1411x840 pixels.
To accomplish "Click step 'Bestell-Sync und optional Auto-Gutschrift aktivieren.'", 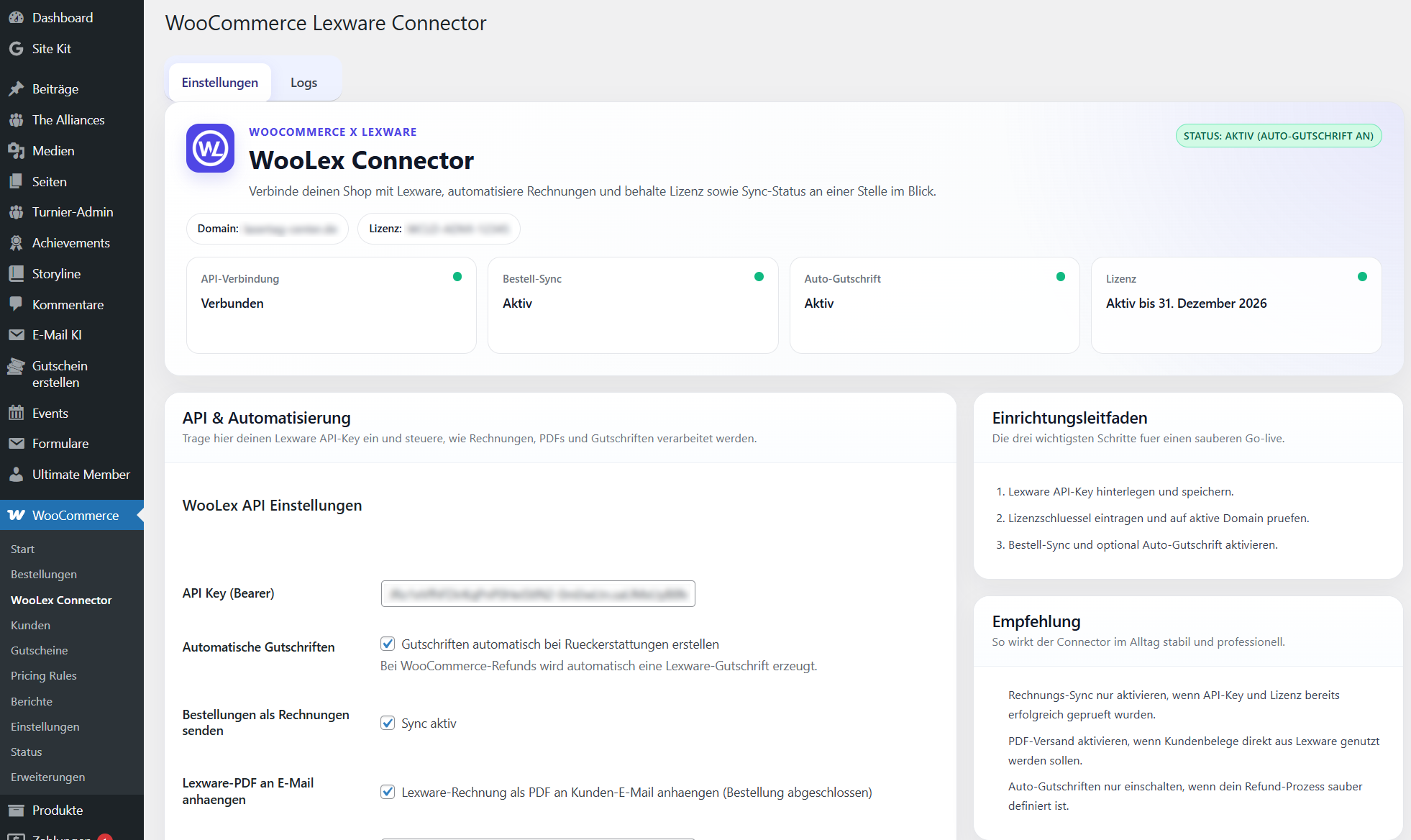I will [1143, 545].
